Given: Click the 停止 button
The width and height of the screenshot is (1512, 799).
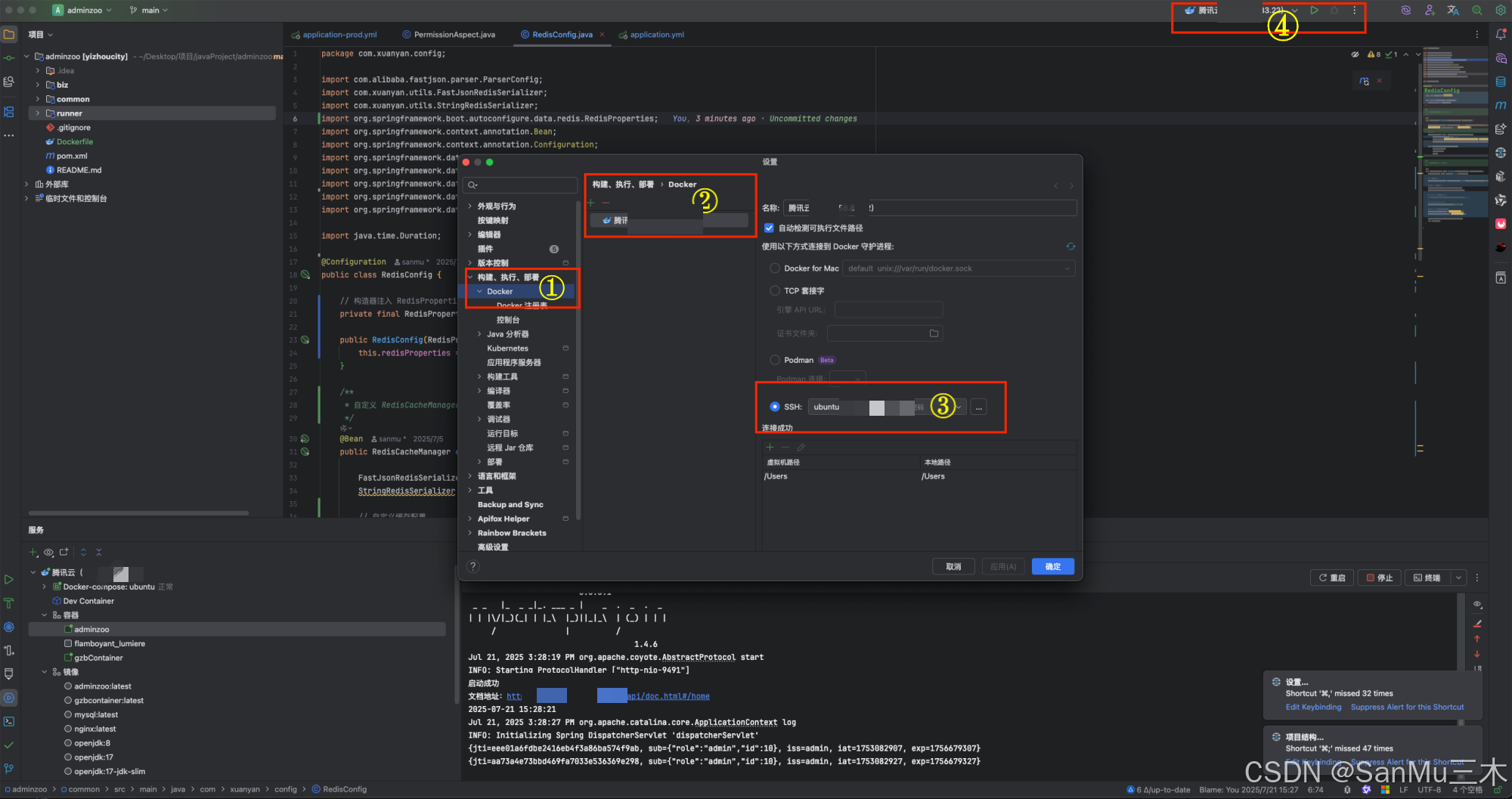Looking at the screenshot, I should 1380,578.
